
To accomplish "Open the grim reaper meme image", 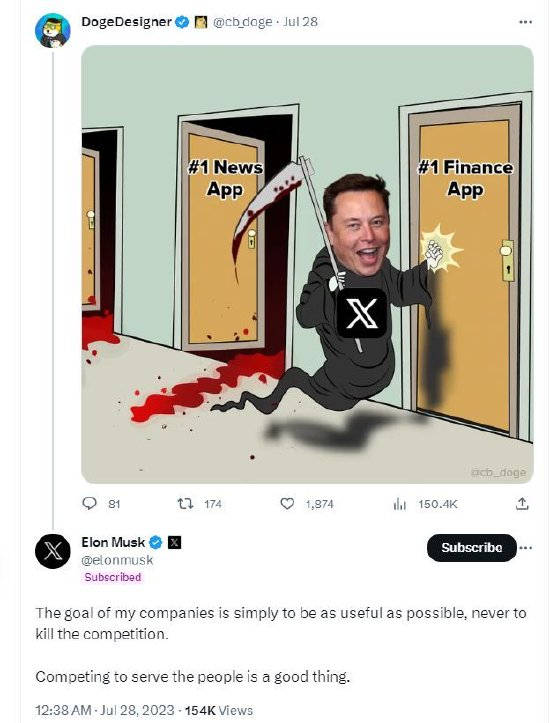I will [x=307, y=264].
